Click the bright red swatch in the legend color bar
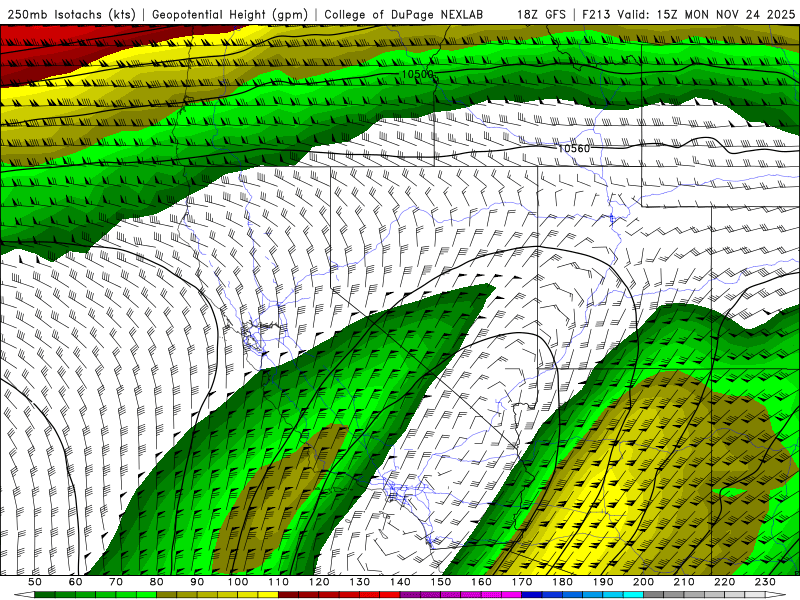The image size is (800, 600). tap(390, 595)
